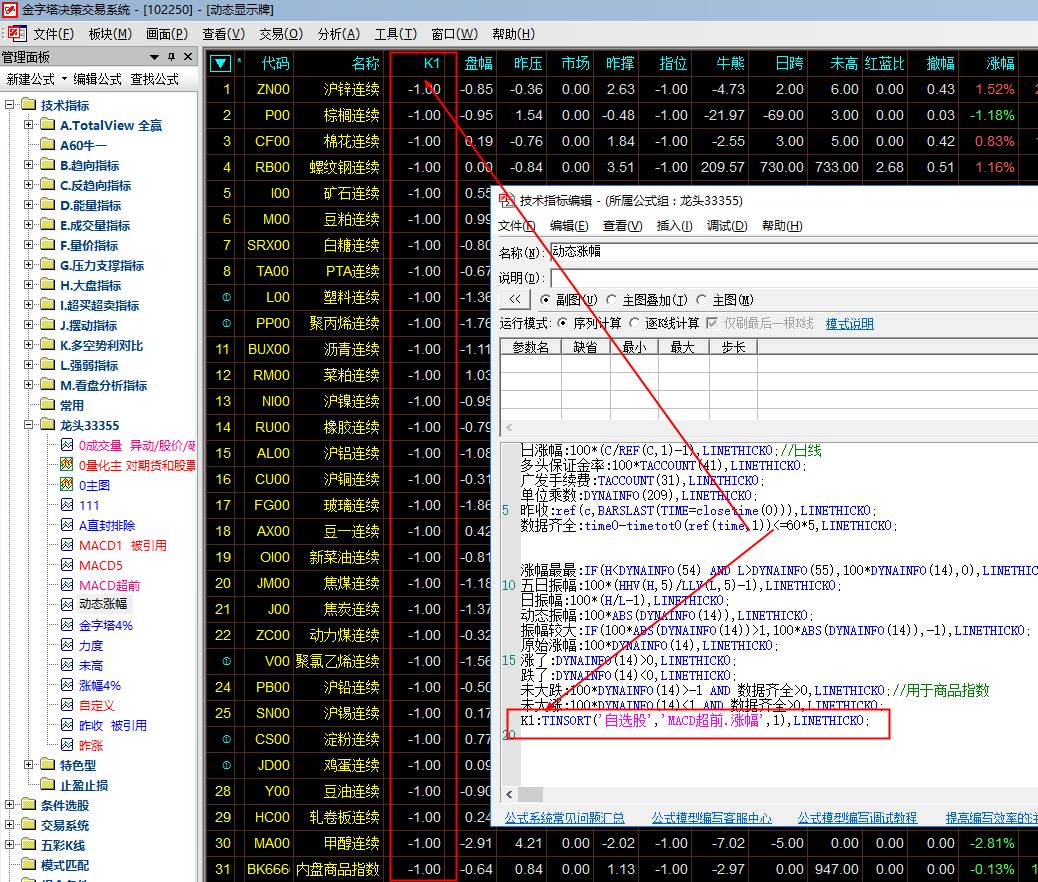Open 调试(D) menu in formula editor
The height and width of the screenshot is (882, 1038).
coord(727,226)
